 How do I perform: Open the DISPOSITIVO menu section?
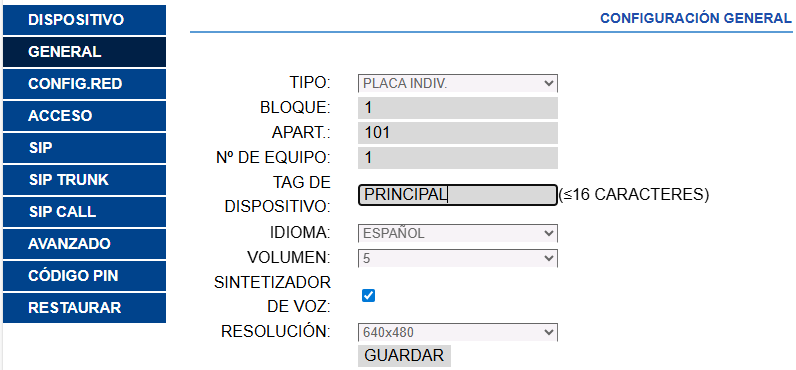84,20
